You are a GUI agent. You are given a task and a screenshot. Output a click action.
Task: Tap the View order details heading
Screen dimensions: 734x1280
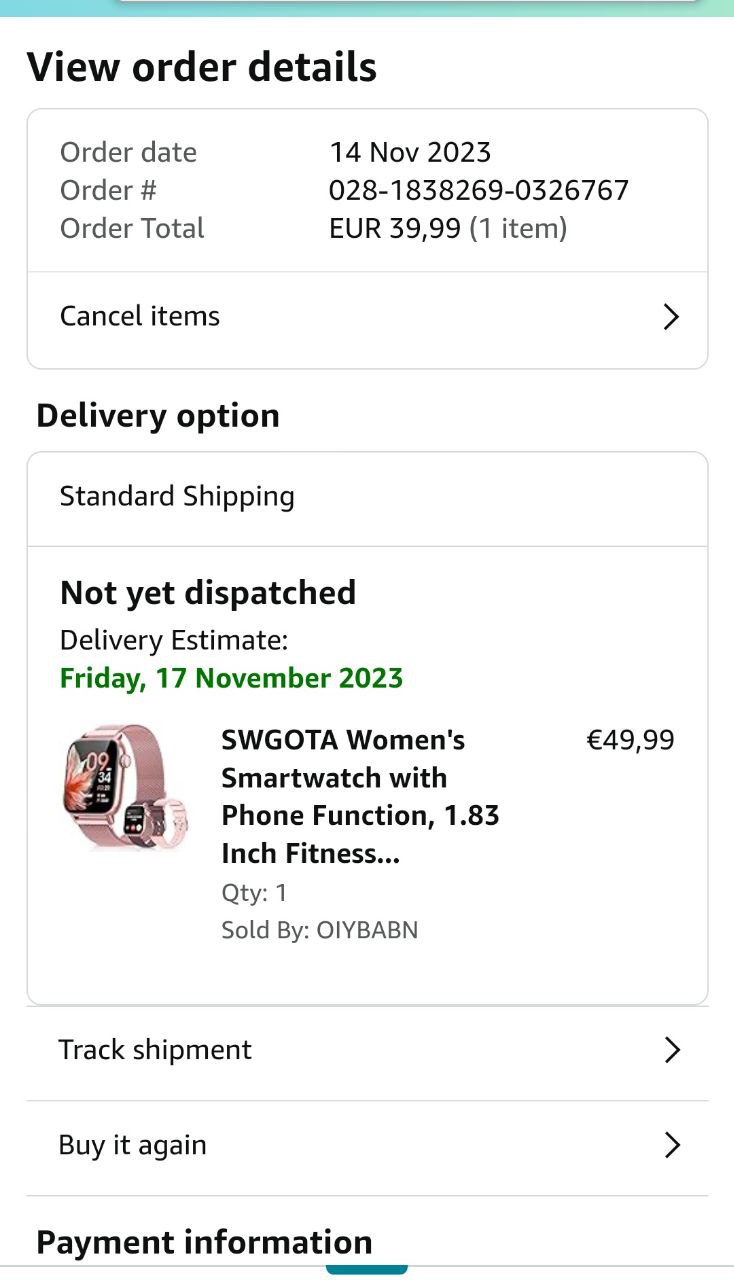point(202,67)
